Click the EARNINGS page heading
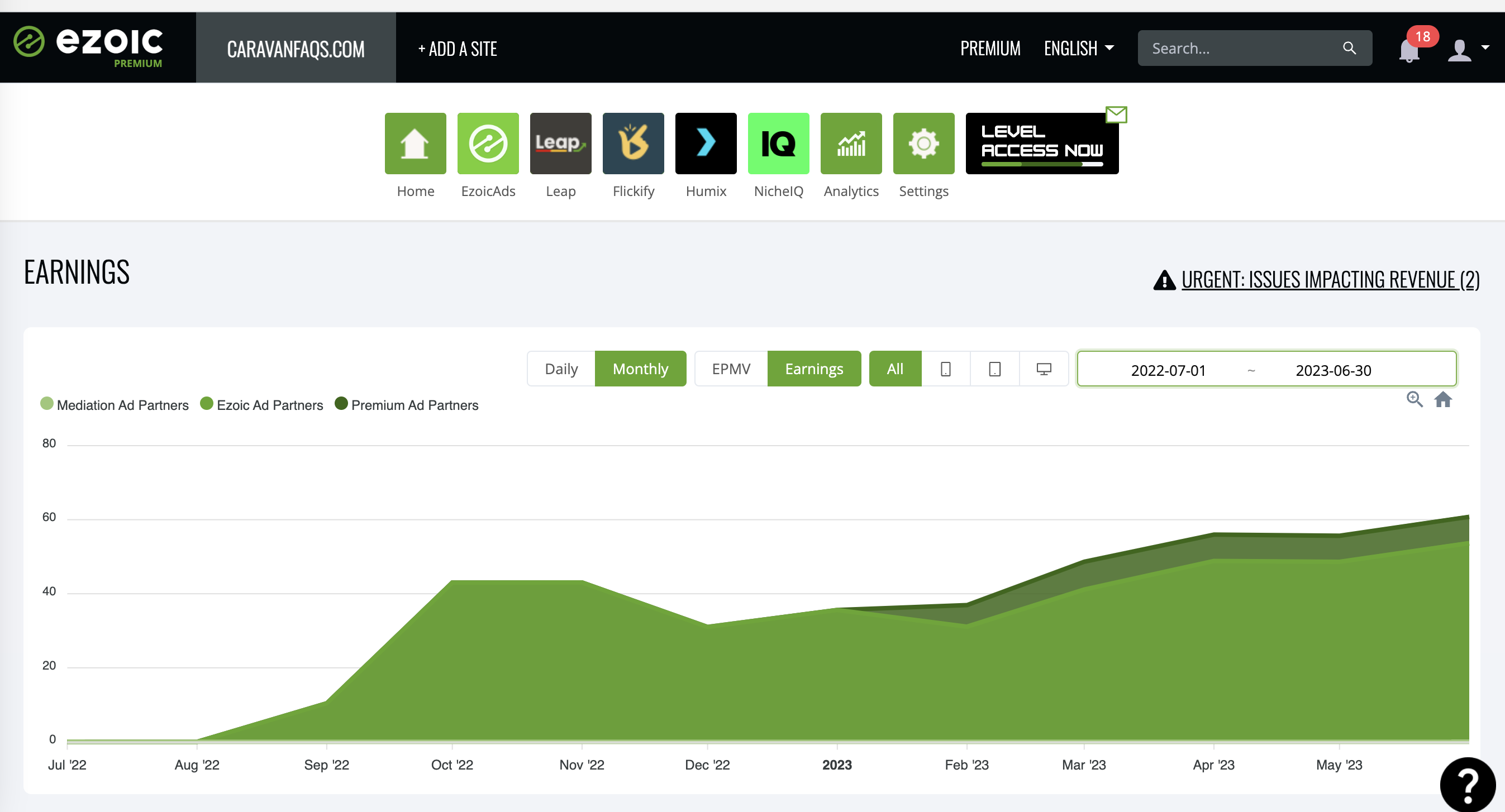Screen dimensions: 1505x812 pos(77,271)
